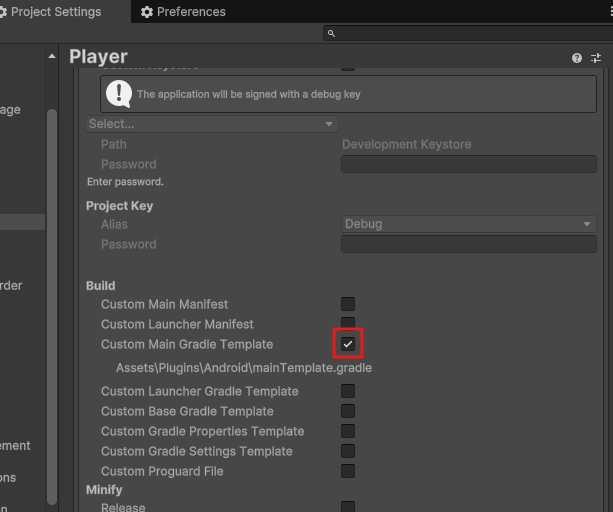Enable Custom Main Manifest checkbox
The height and width of the screenshot is (512, 613).
[348, 304]
